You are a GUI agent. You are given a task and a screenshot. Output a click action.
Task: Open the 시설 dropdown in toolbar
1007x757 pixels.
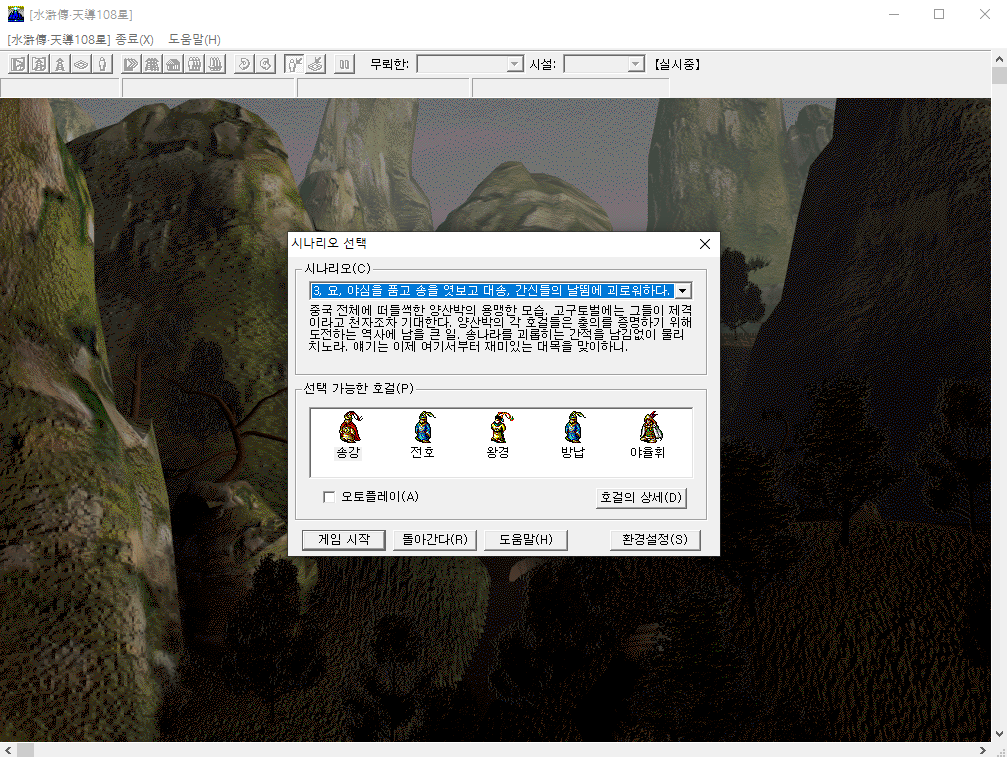click(635, 64)
